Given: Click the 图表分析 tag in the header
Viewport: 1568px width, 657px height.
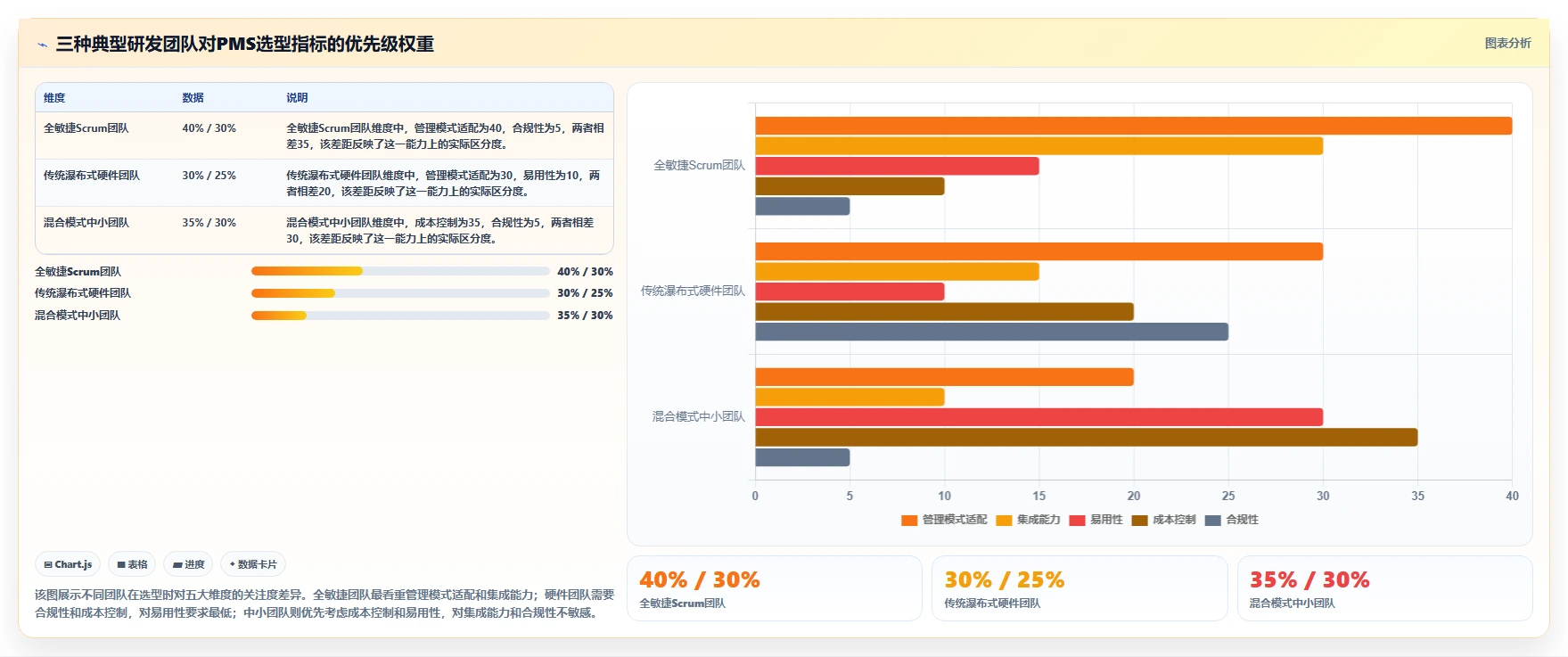Looking at the screenshot, I should pos(1507,43).
